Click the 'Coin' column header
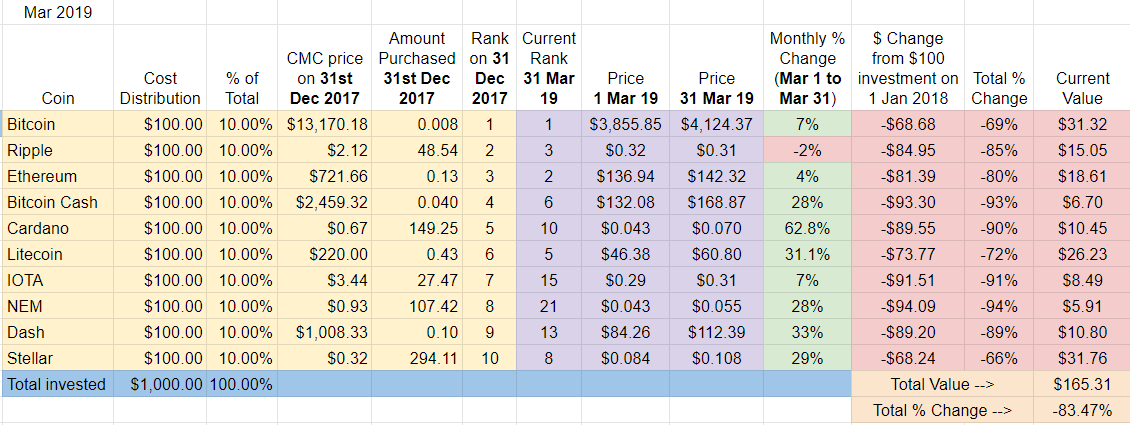 pos(57,68)
